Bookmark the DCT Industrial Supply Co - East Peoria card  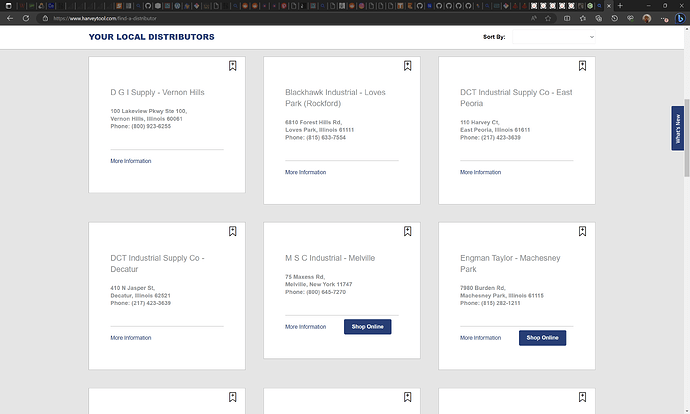coord(582,66)
